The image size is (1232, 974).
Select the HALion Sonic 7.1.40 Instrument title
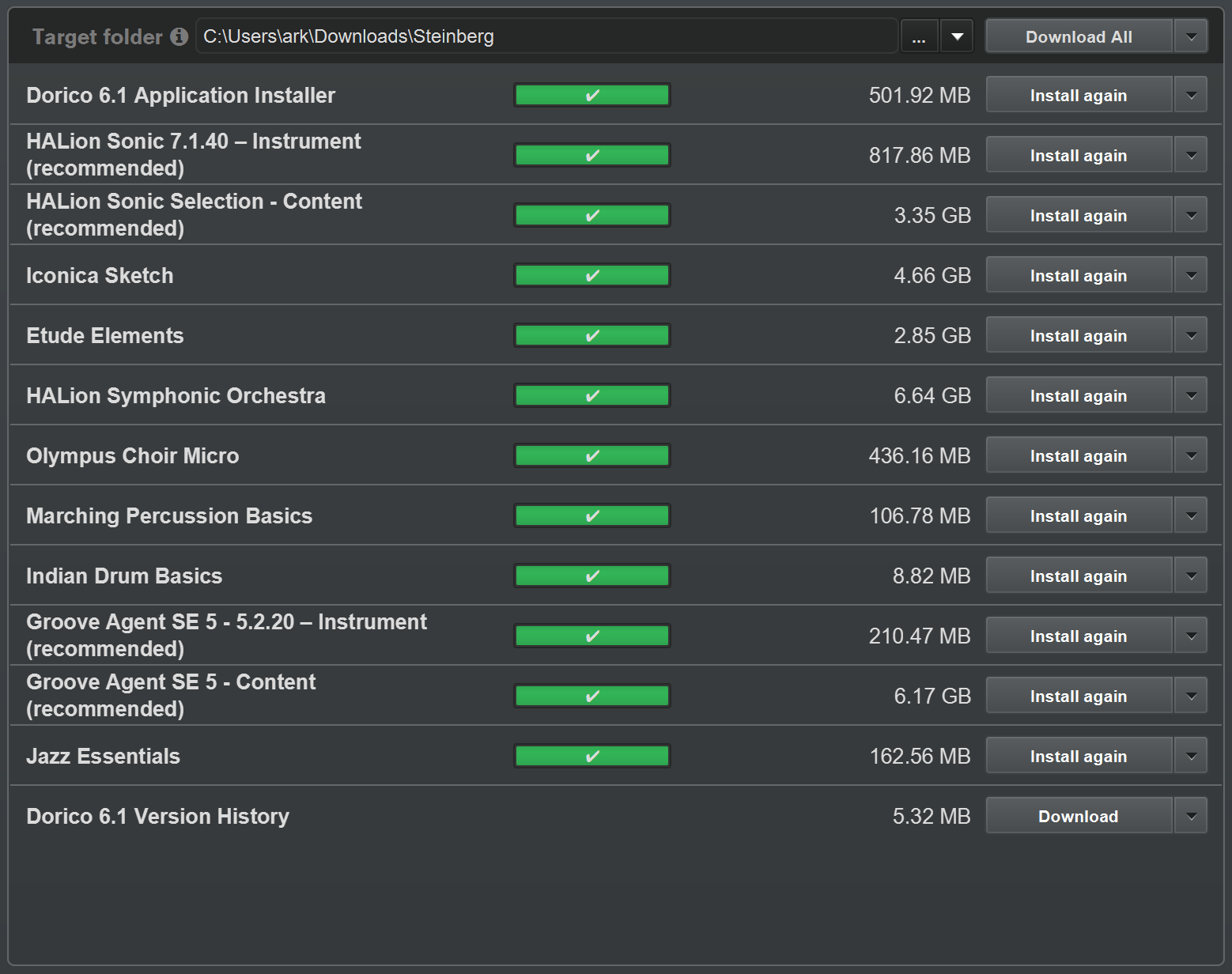[x=194, y=154]
